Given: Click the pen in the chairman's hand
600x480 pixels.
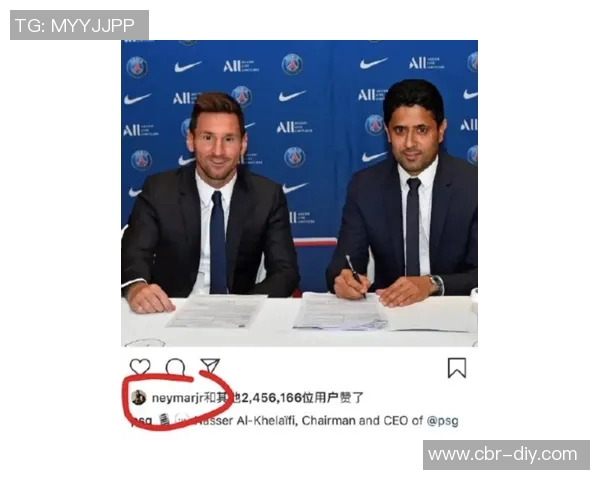Looking at the screenshot, I should (356, 276).
